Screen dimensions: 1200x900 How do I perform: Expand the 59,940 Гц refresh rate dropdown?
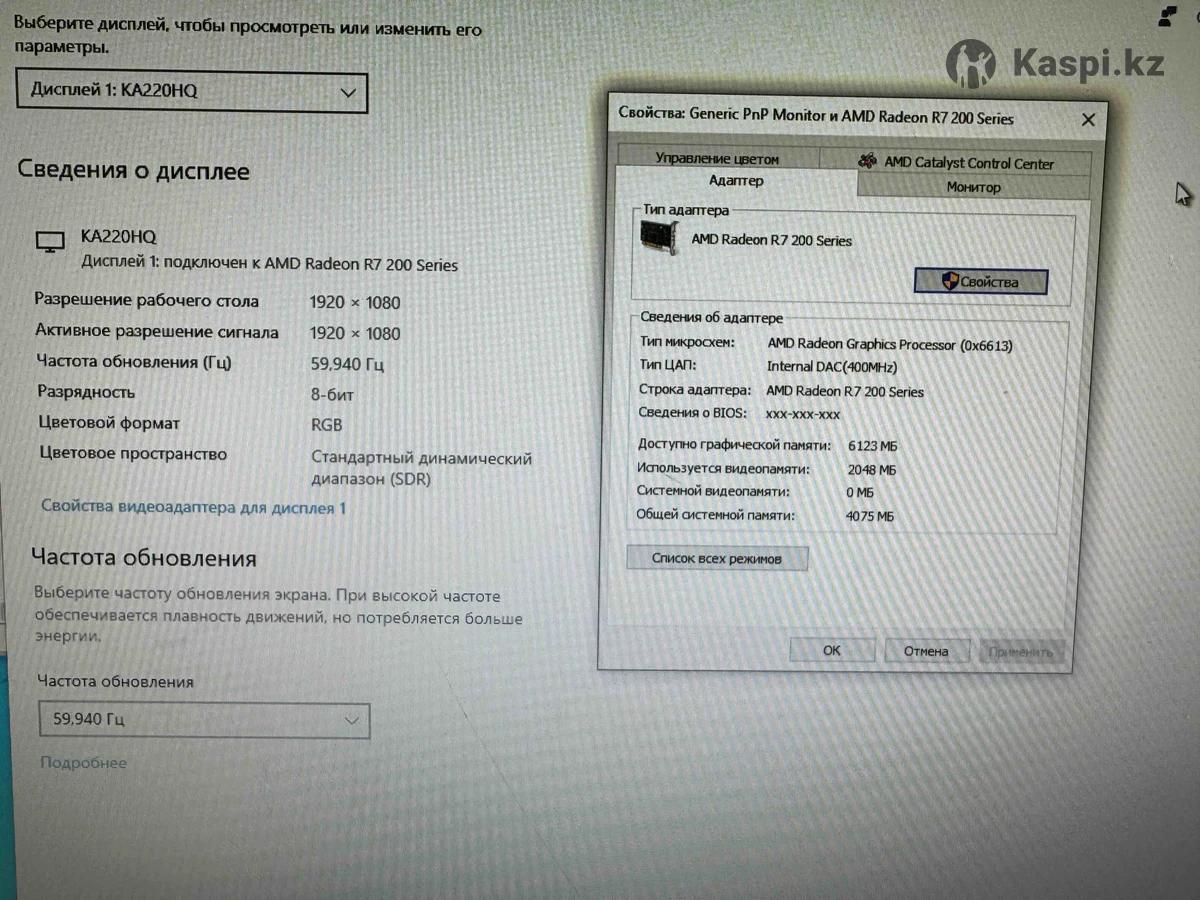click(204, 719)
